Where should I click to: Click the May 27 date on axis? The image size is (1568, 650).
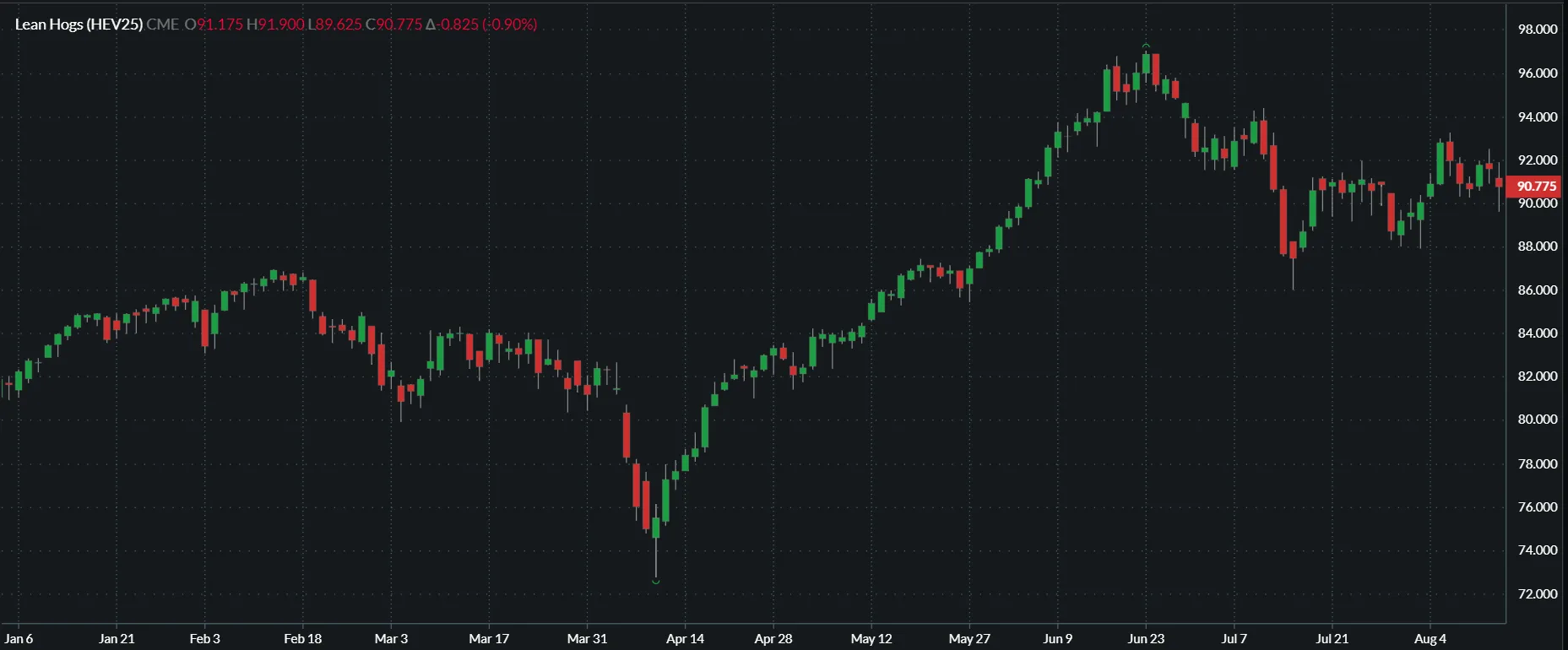(x=969, y=638)
